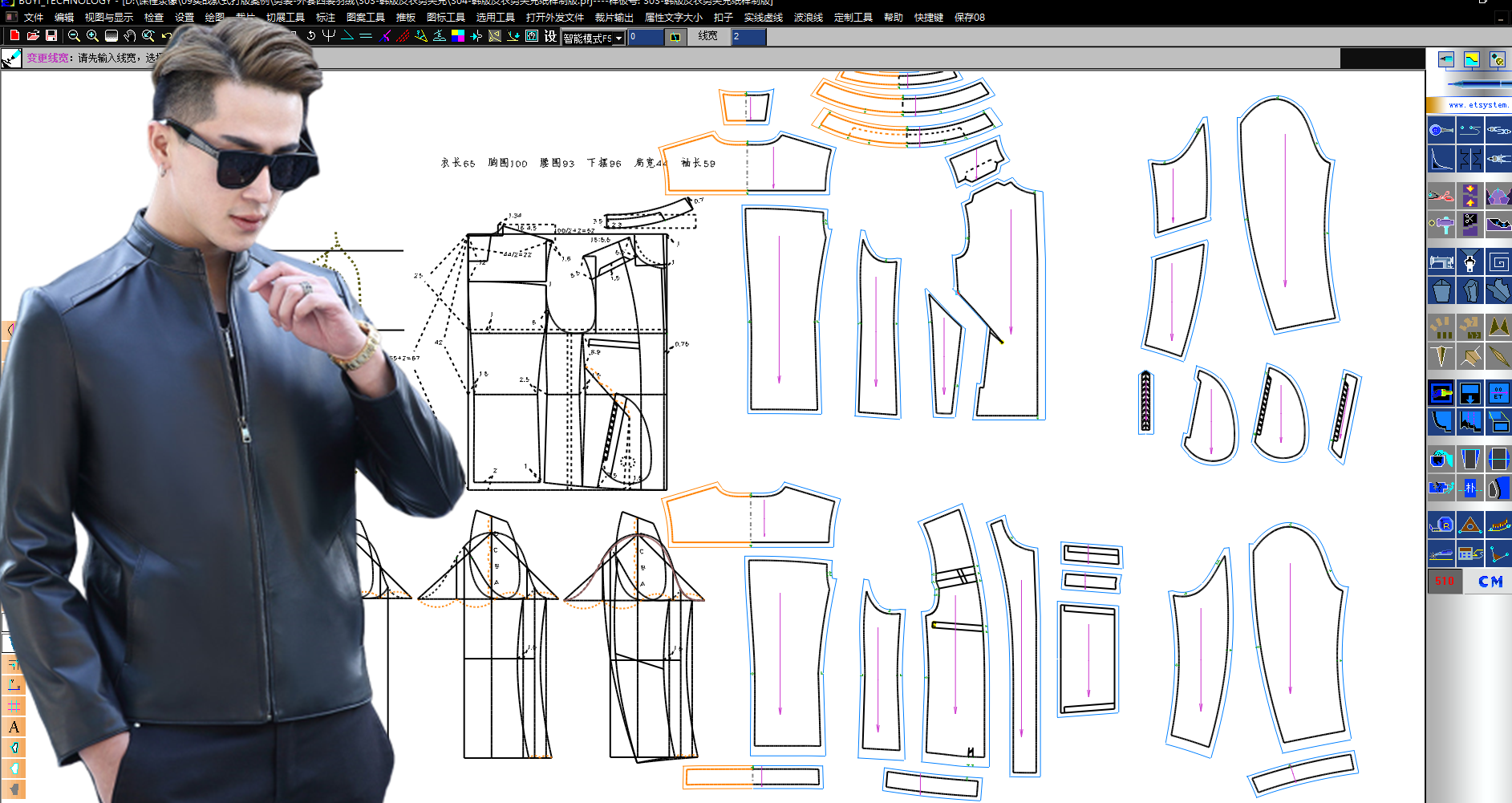
Task: Select the paintbrush fill icon
Action: (1441, 393)
